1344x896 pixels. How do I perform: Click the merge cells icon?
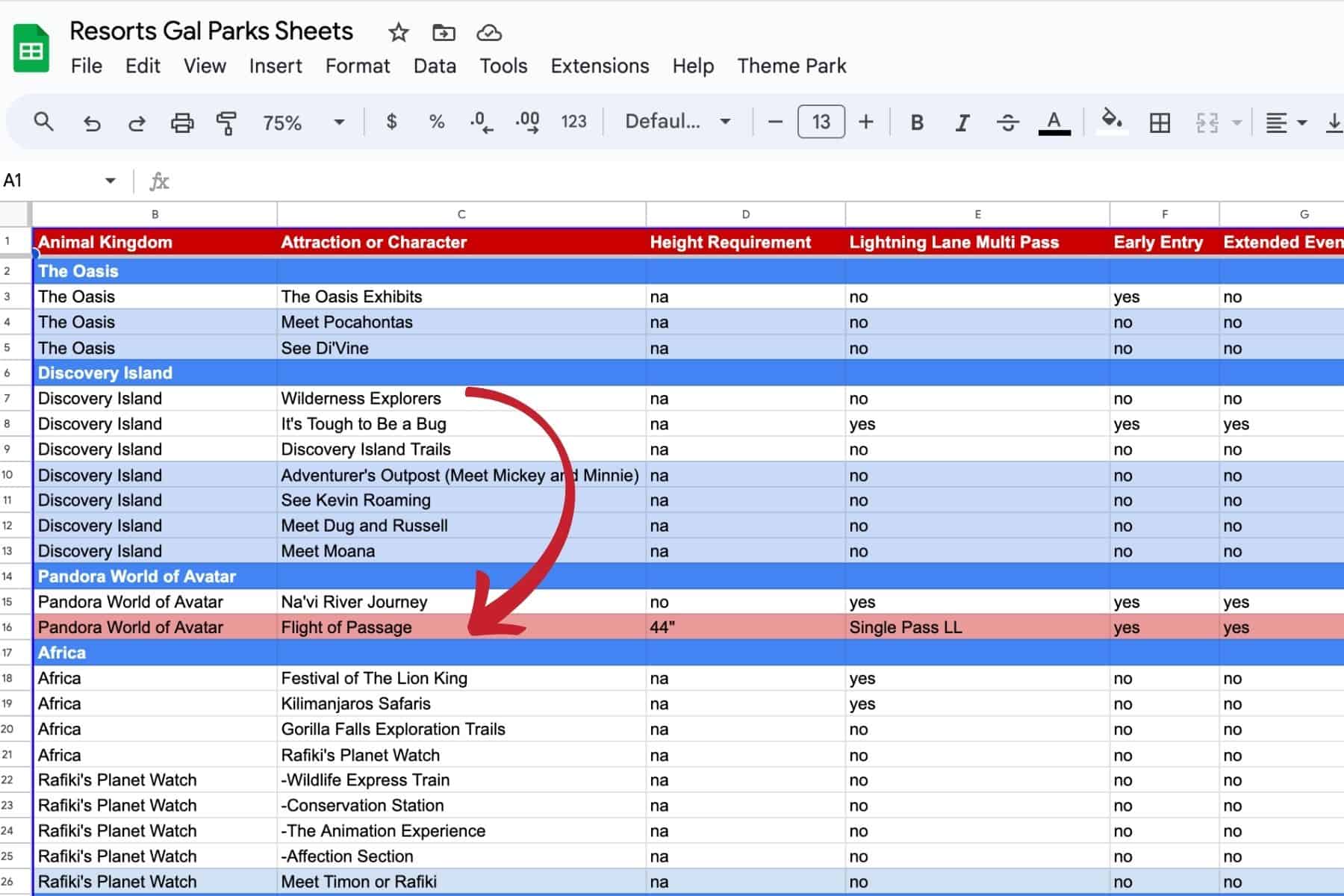[x=1207, y=122]
